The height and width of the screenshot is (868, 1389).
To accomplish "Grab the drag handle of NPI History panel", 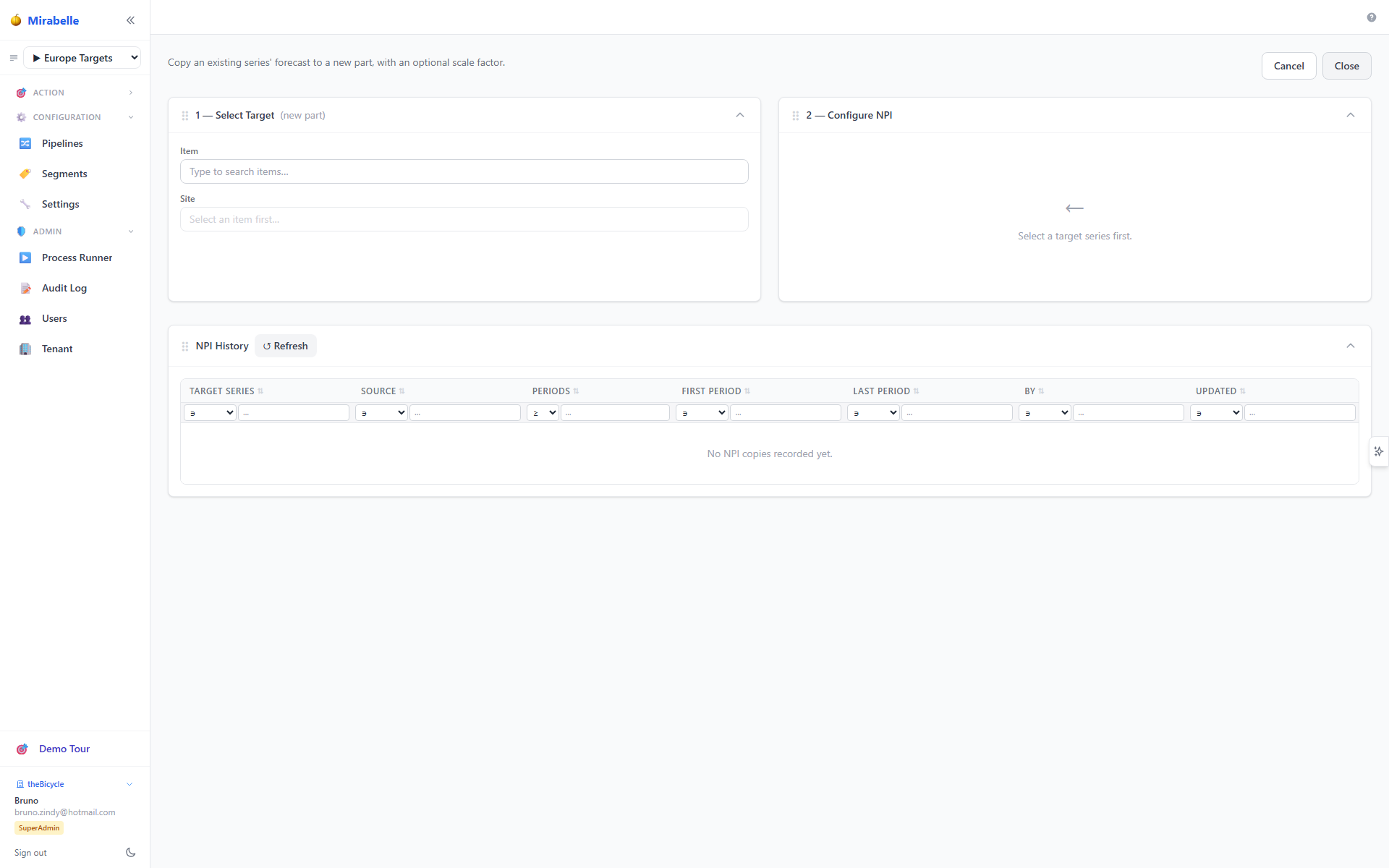I will (x=185, y=346).
